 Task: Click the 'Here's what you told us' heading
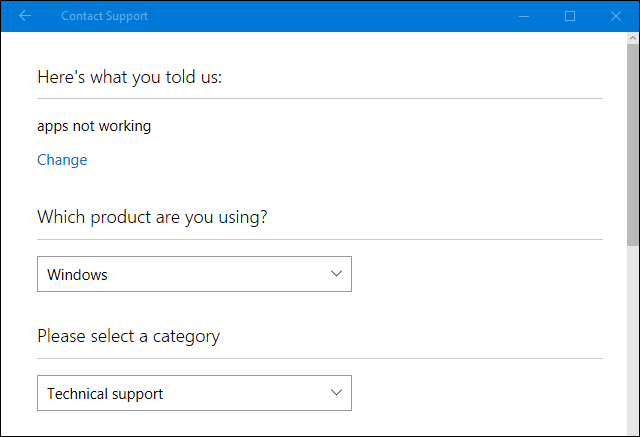point(129,78)
